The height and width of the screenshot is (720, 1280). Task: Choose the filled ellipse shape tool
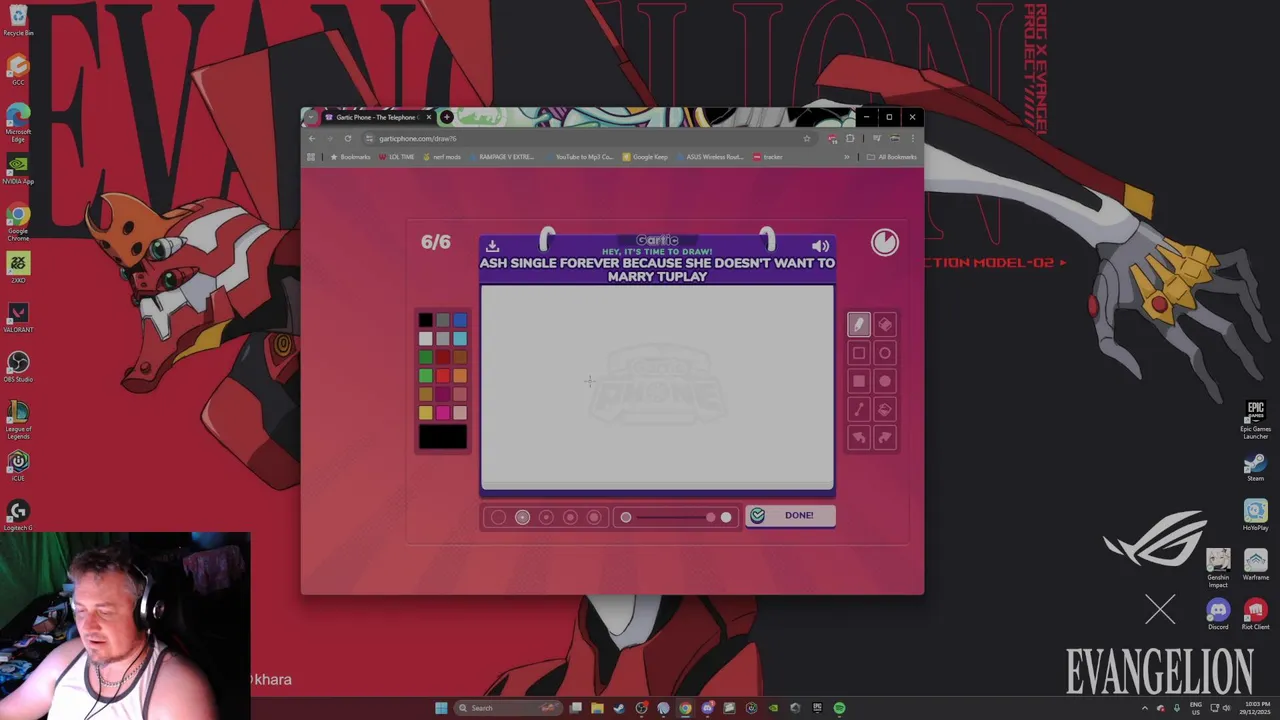coord(885,381)
